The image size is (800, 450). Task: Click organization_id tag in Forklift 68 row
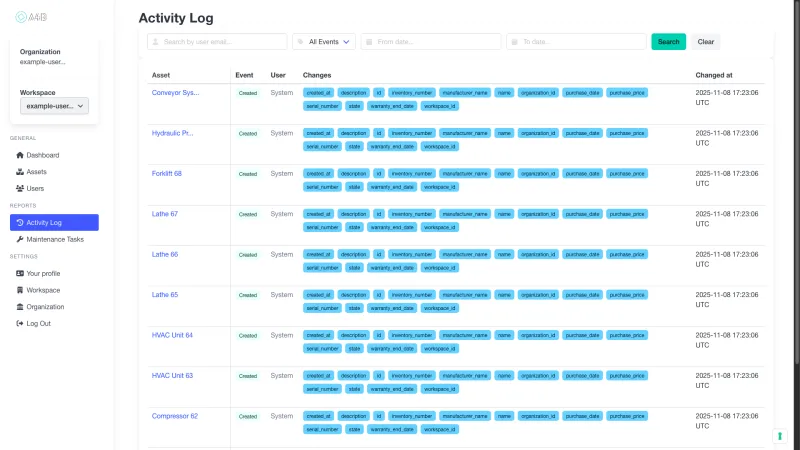(538, 173)
